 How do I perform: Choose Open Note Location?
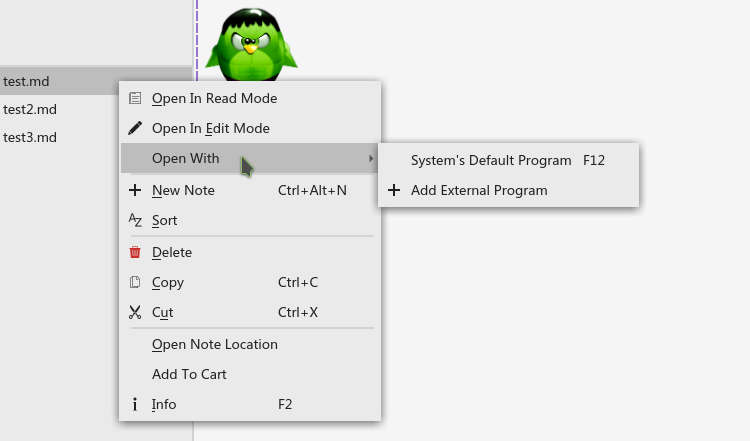250,344
